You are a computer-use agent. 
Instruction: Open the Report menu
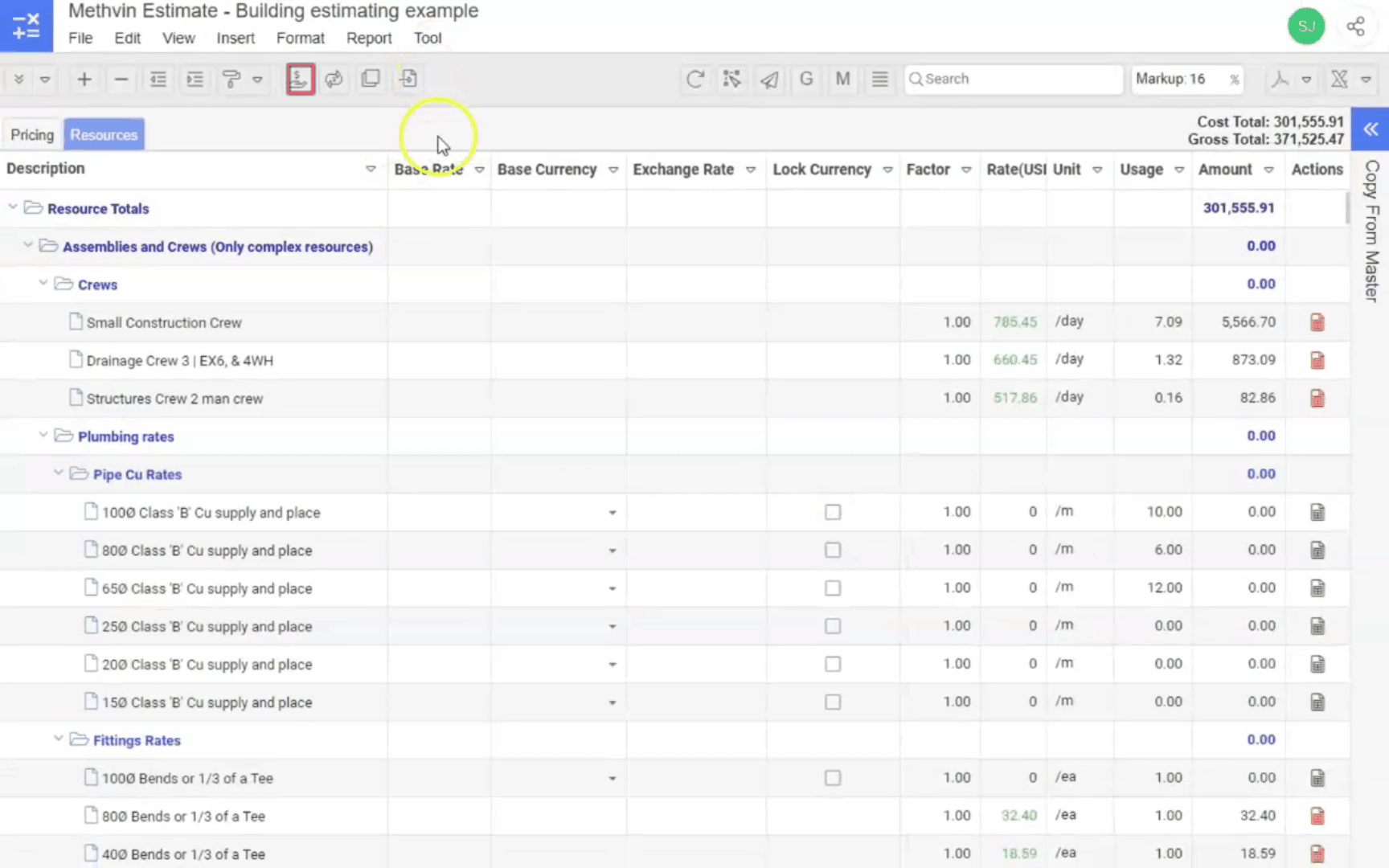pyautogui.click(x=368, y=38)
